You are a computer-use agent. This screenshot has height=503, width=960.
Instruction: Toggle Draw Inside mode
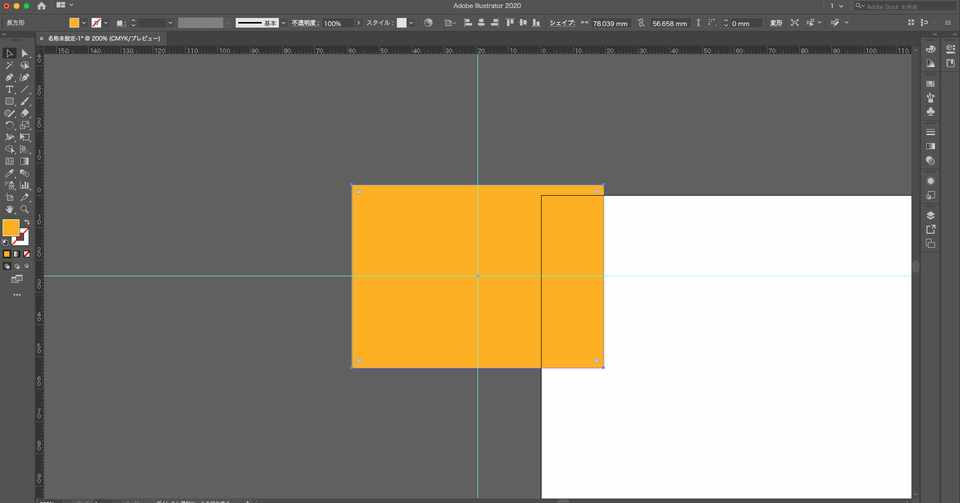point(26,267)
